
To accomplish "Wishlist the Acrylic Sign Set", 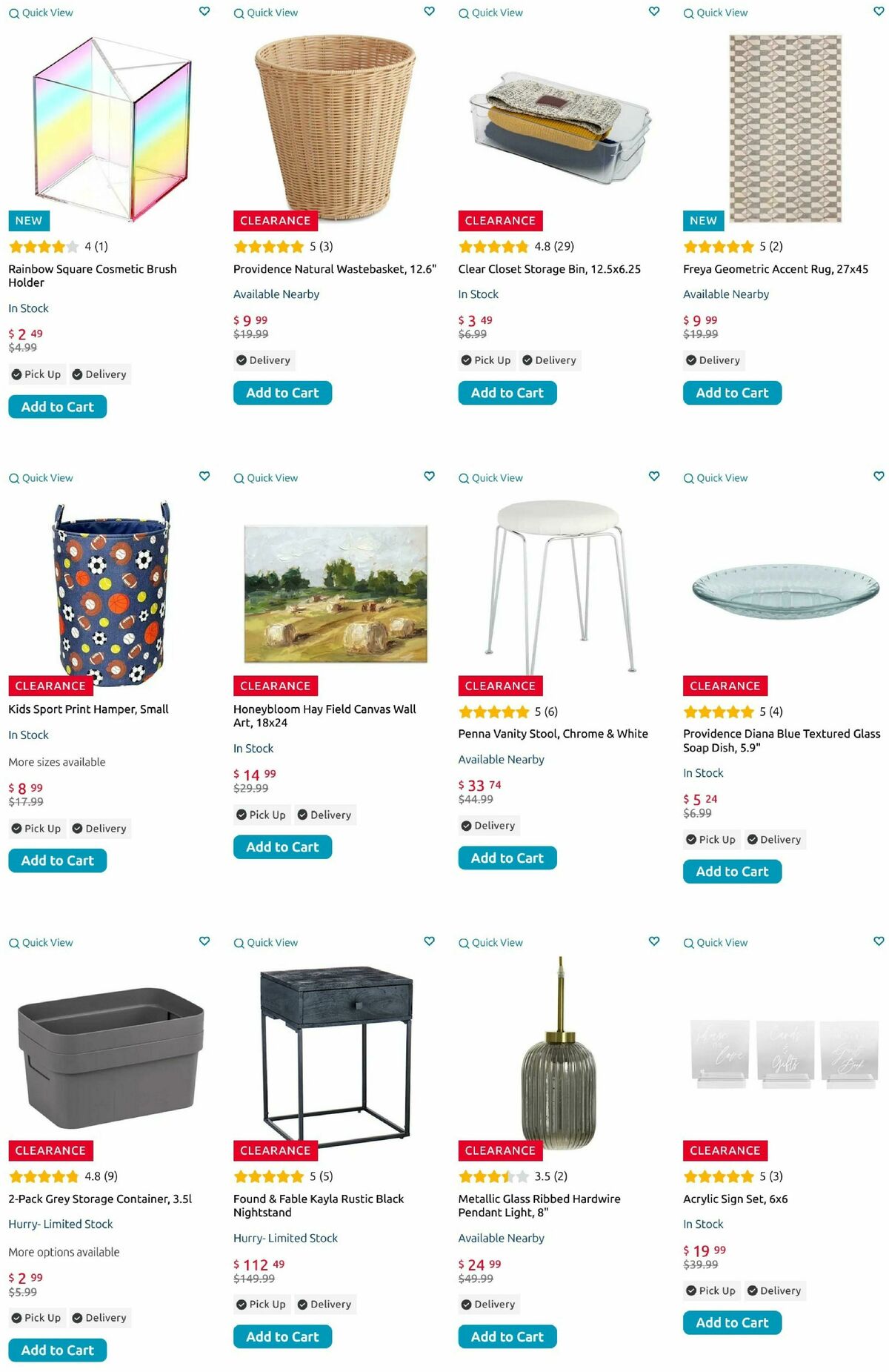I will [x=879, y=941].
